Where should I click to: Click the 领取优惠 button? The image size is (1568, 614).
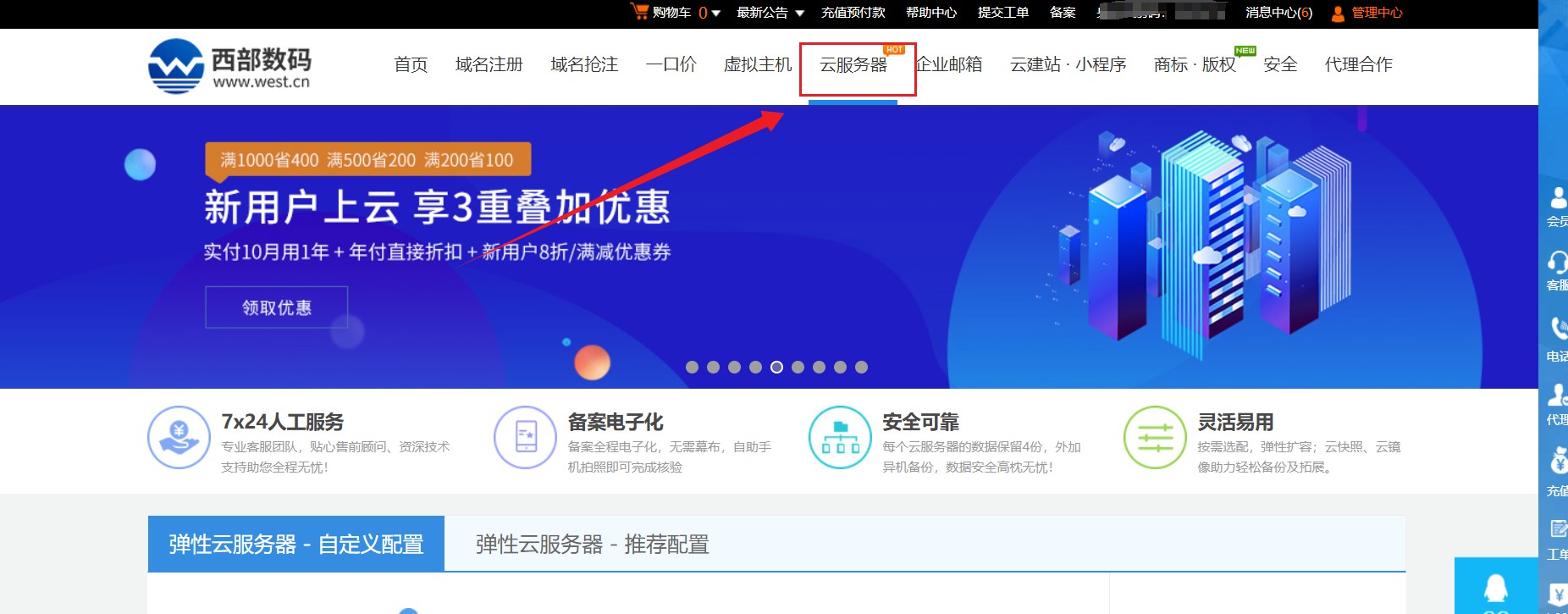pos(276,307)
